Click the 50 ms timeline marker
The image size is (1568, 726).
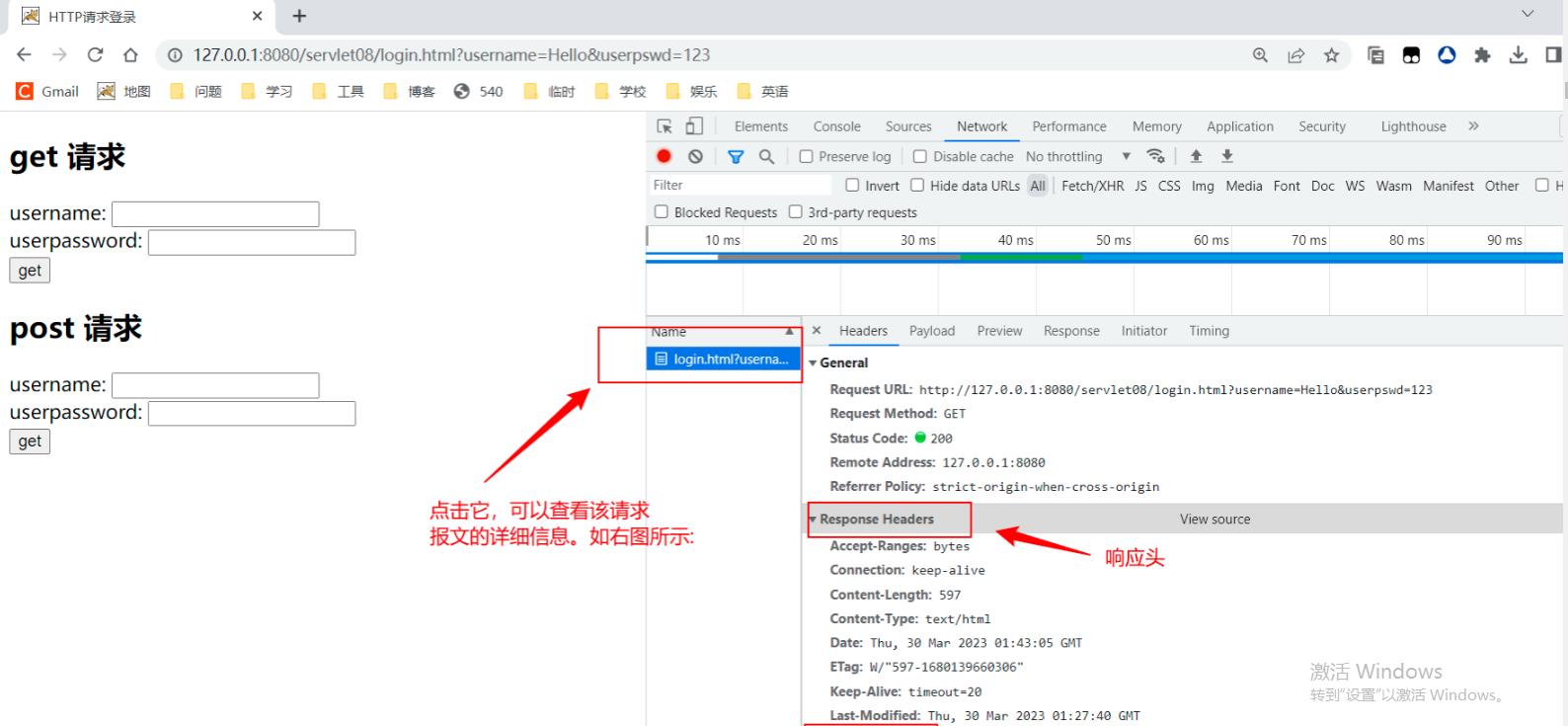1114,240
